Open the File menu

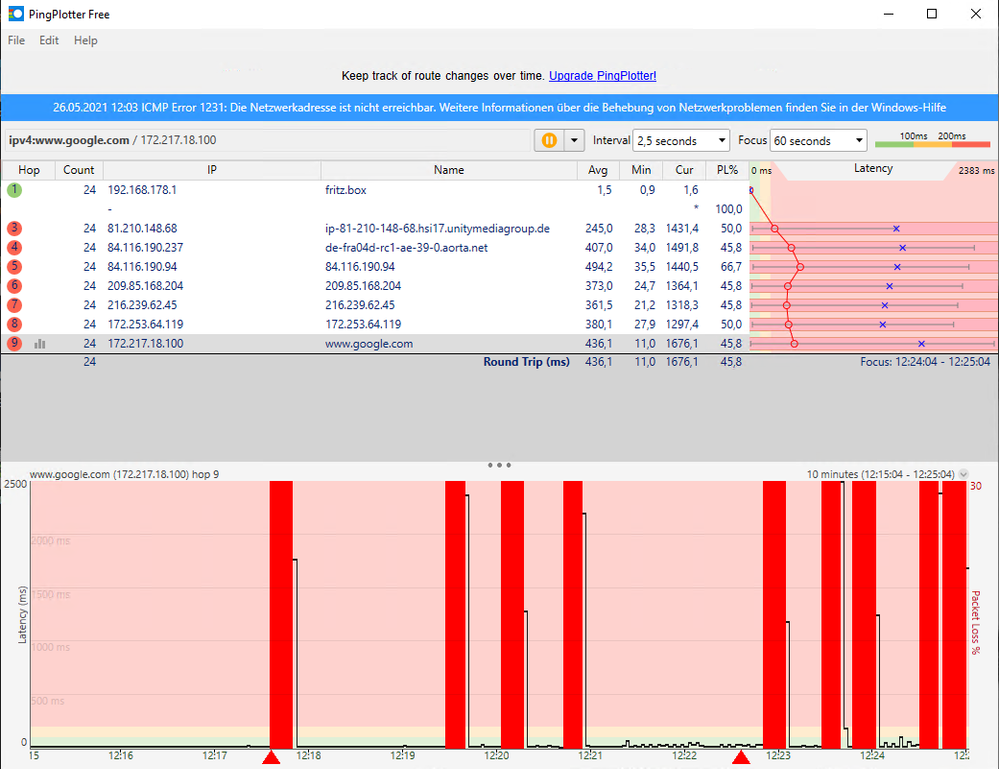16,40
